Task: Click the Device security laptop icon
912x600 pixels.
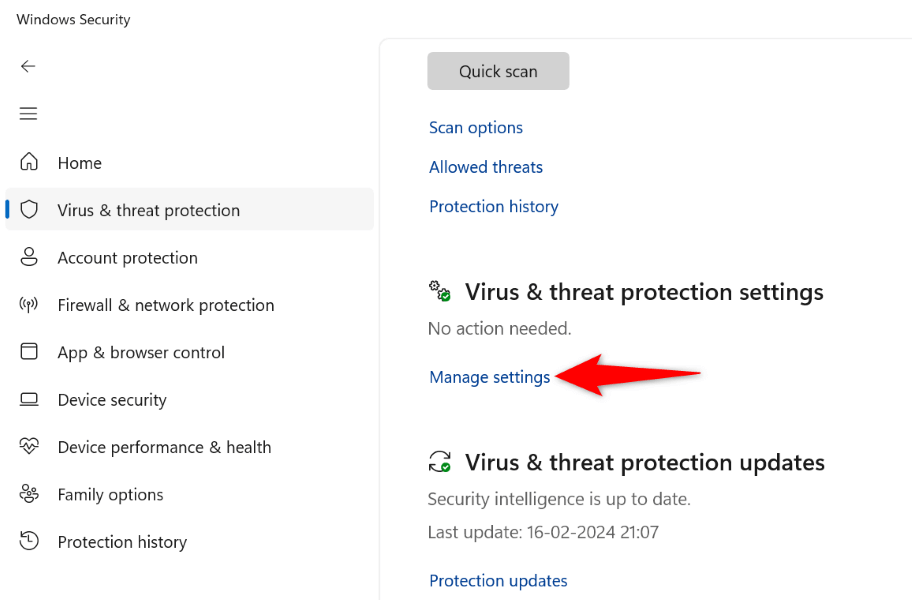Action: (x=29, y=400)
